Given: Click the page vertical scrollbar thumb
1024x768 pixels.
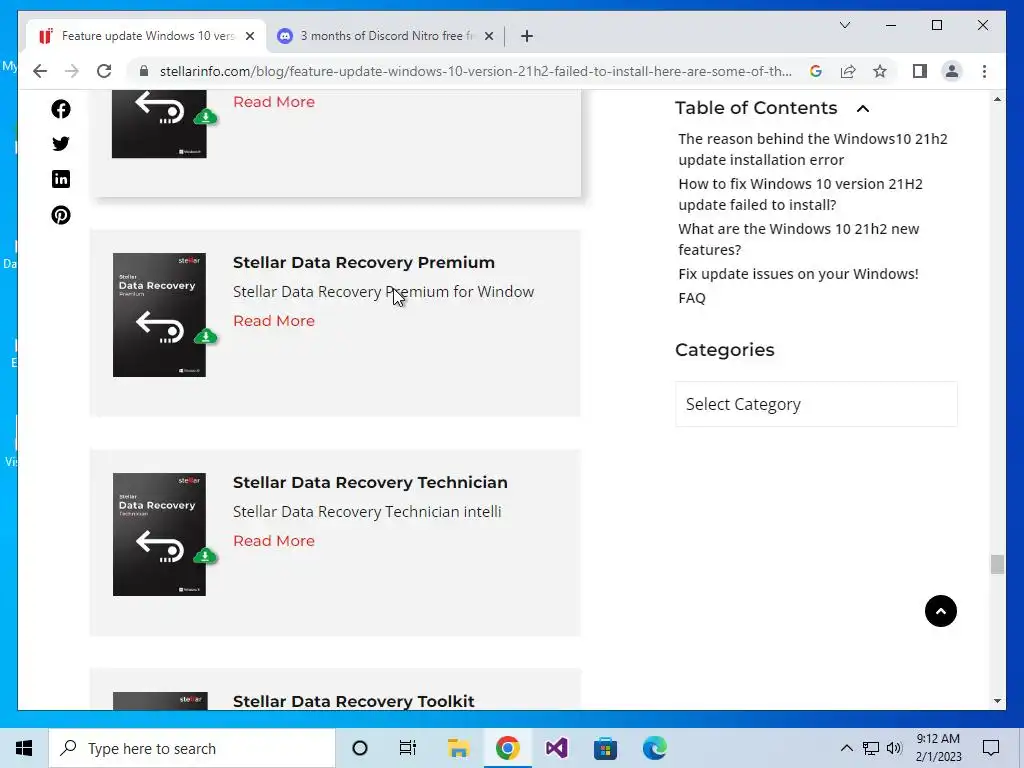Looking at the screenshot, I should (997, 564).
